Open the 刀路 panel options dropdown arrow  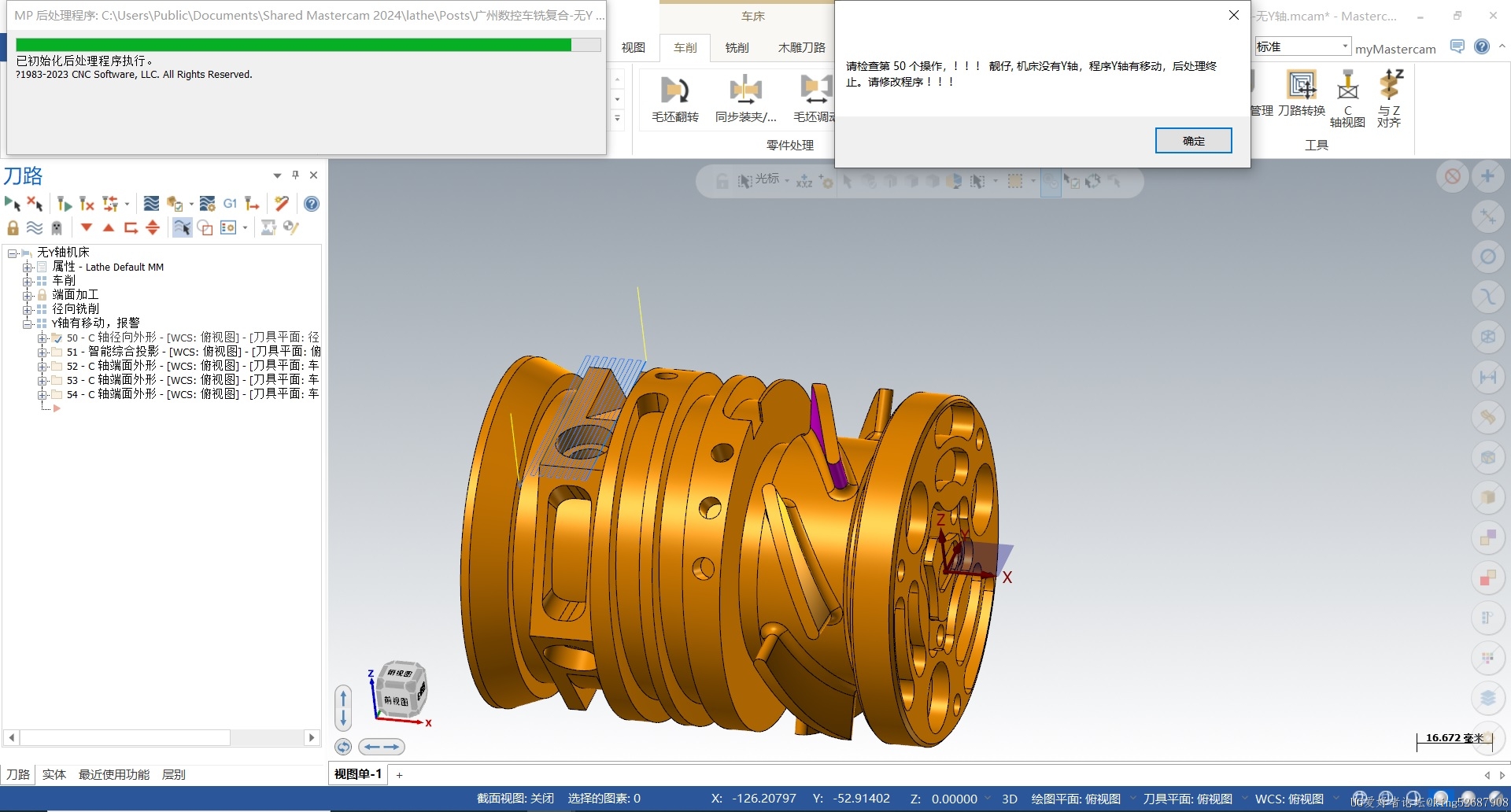277,175
